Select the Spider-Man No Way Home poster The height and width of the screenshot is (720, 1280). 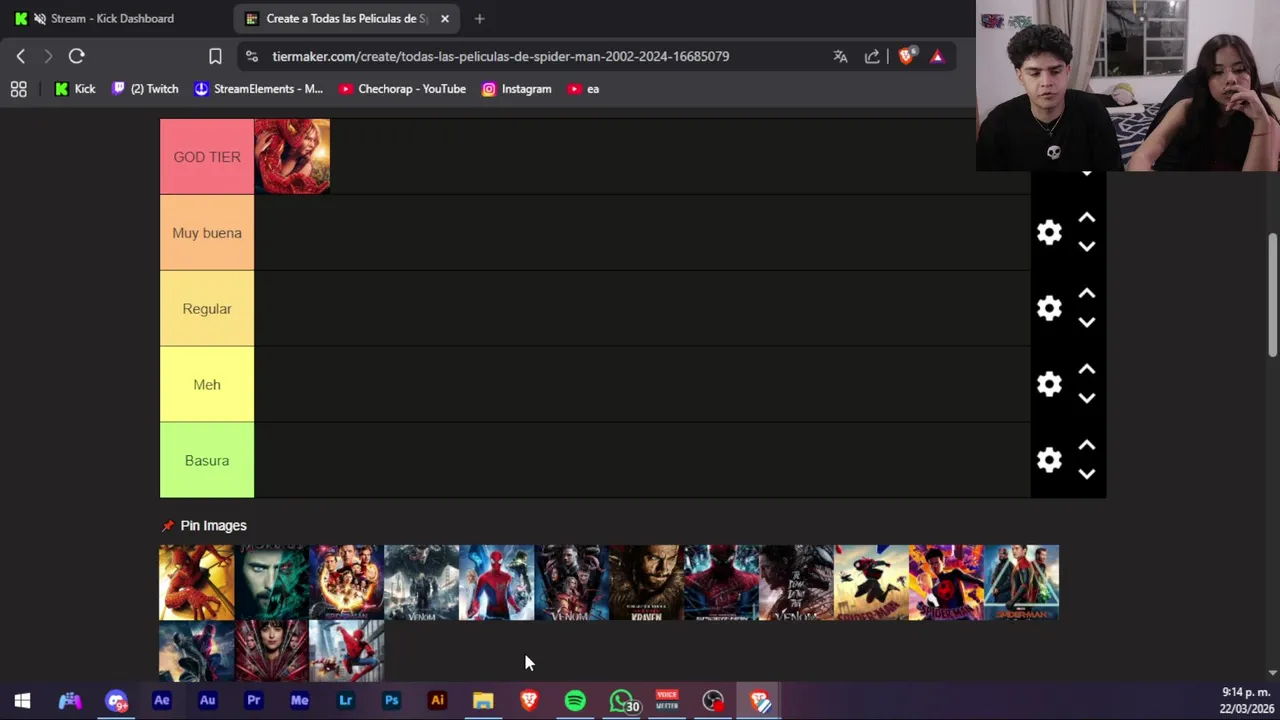tap(346, 582)
